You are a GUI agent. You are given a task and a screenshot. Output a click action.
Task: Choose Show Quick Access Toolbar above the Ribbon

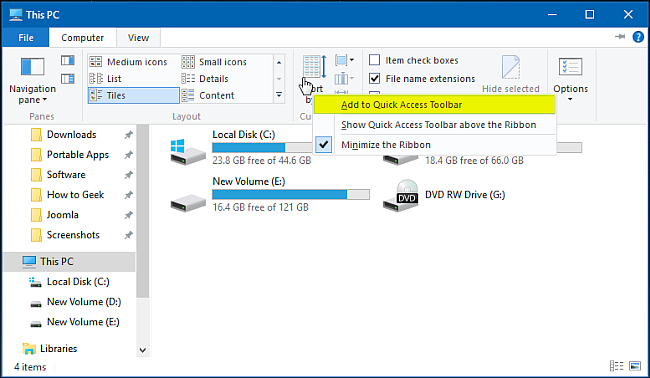(434, 125)
